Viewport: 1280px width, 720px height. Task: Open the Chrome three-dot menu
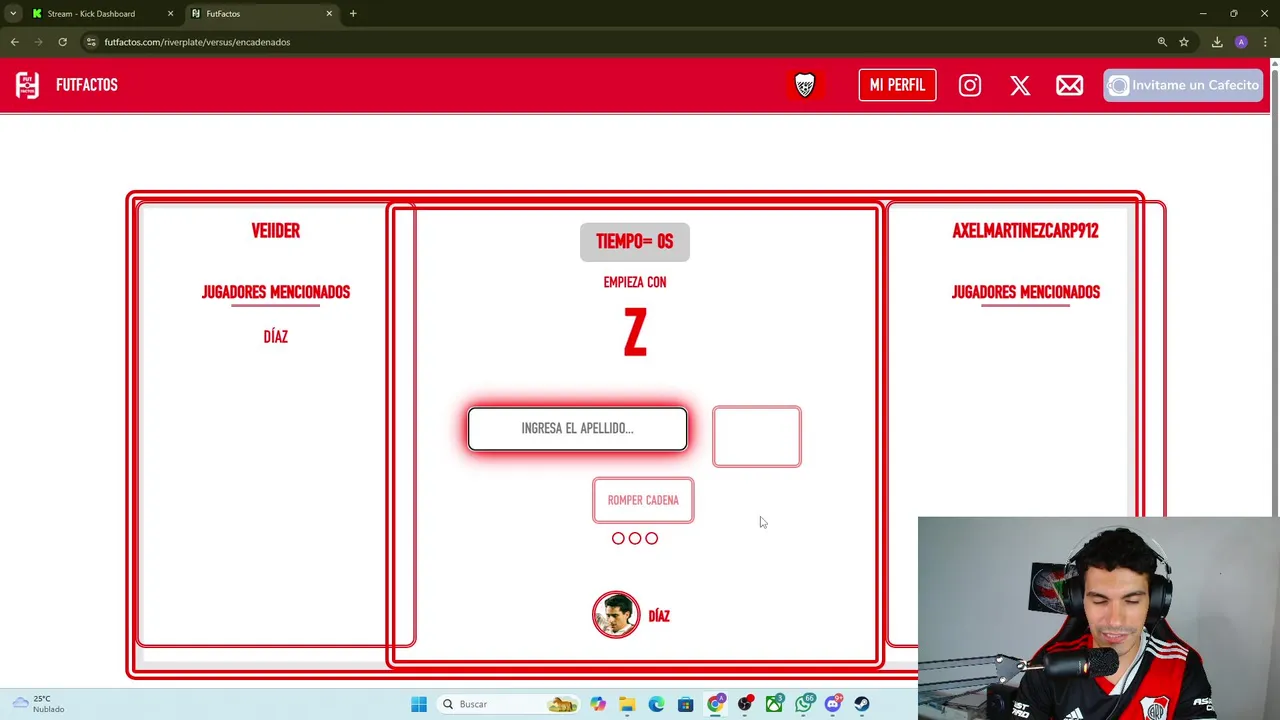click(1265, 42)
